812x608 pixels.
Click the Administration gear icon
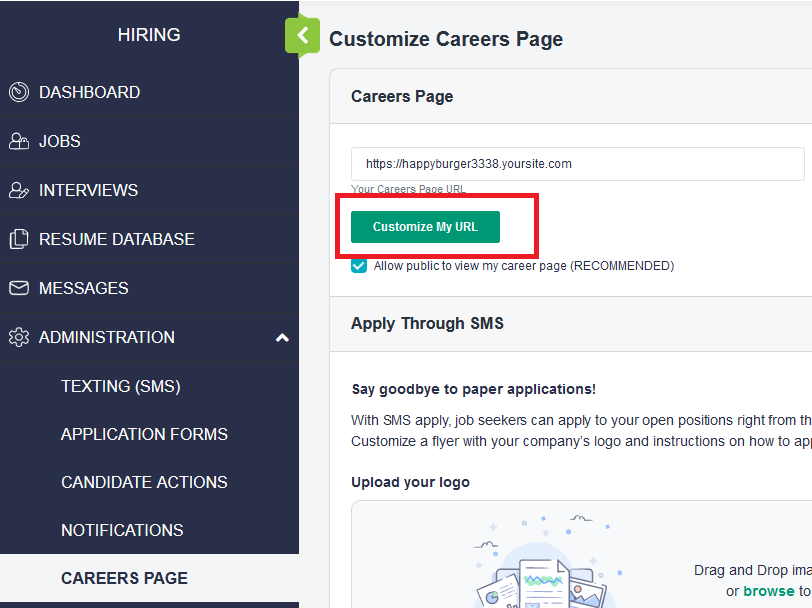coord(18,337)
